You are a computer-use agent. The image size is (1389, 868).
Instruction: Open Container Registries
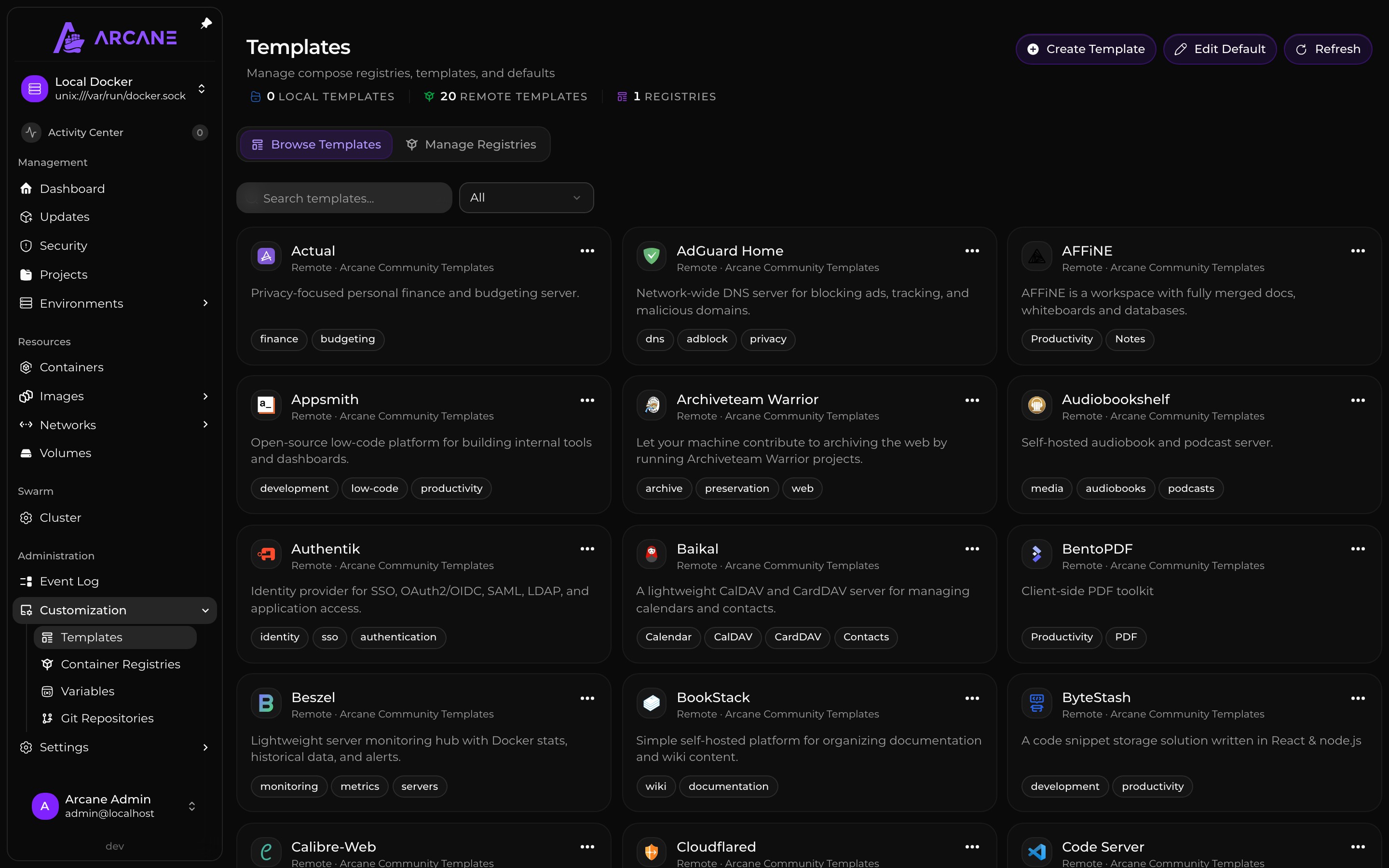(x=115, y=664)
